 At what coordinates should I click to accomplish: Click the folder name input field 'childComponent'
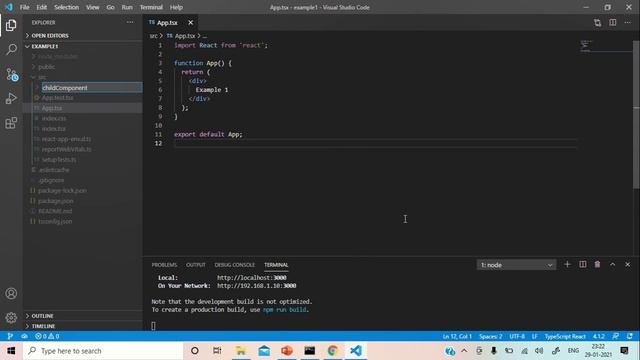click(x=92, y=87)
